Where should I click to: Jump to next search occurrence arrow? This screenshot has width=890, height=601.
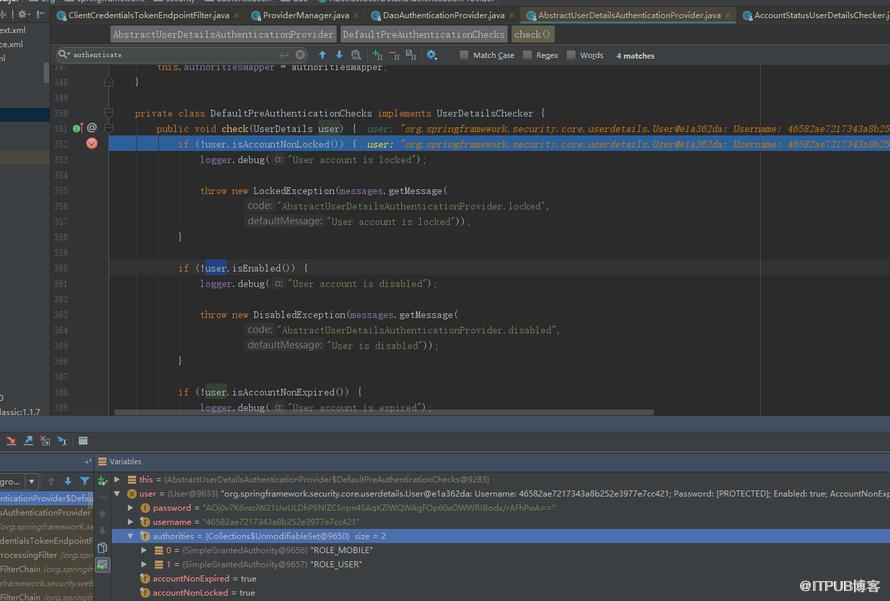click(339, 55)
